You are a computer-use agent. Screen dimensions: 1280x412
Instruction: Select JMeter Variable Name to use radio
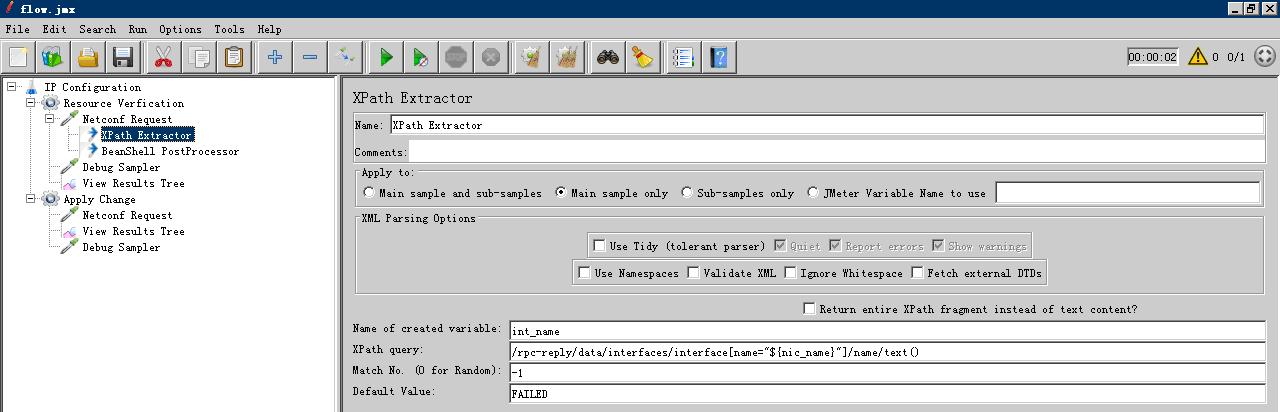pos(813,193)
